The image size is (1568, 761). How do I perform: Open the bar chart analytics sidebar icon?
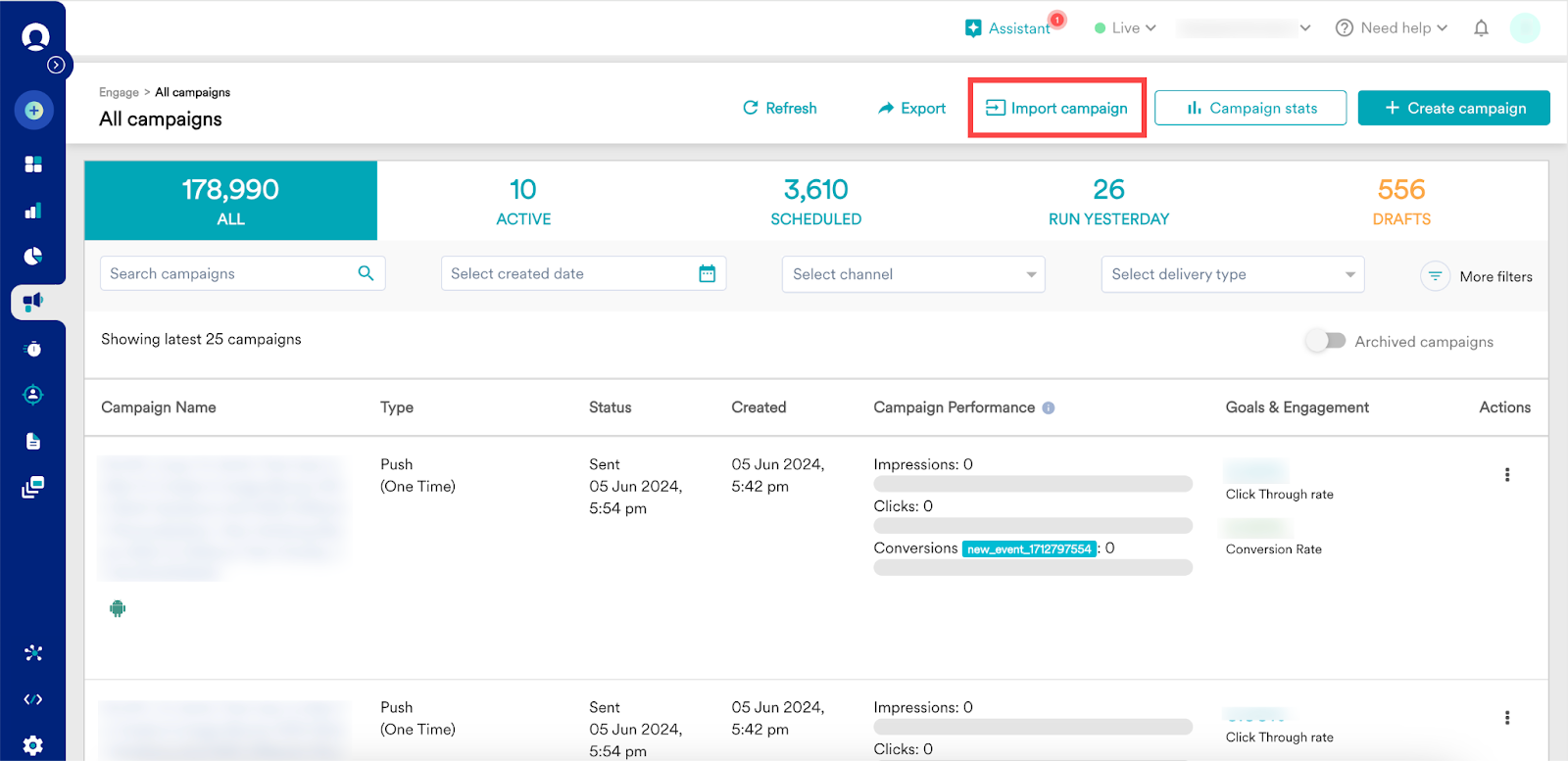(33, 211)
